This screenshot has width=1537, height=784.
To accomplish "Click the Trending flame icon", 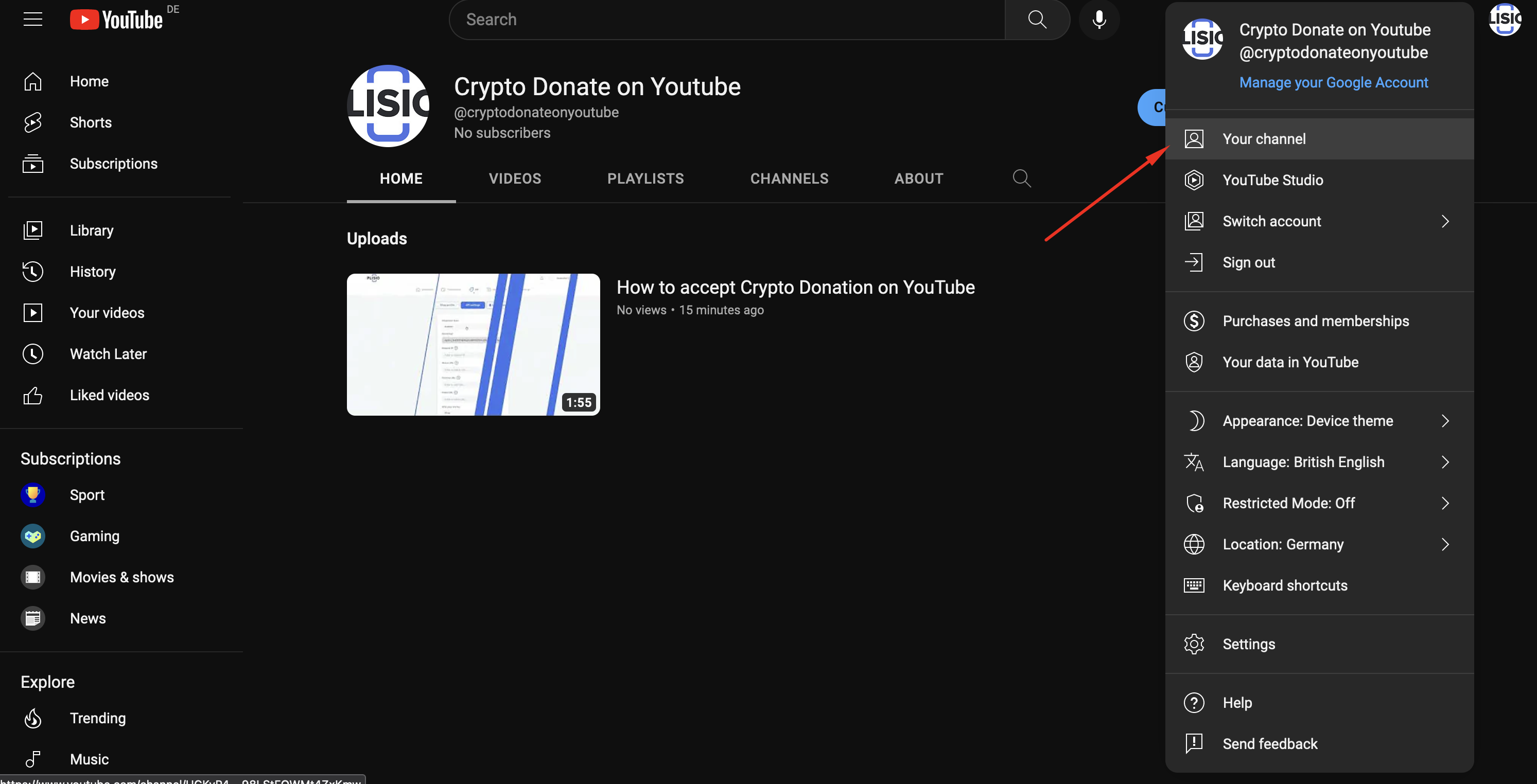I will [x=33, y=718].
